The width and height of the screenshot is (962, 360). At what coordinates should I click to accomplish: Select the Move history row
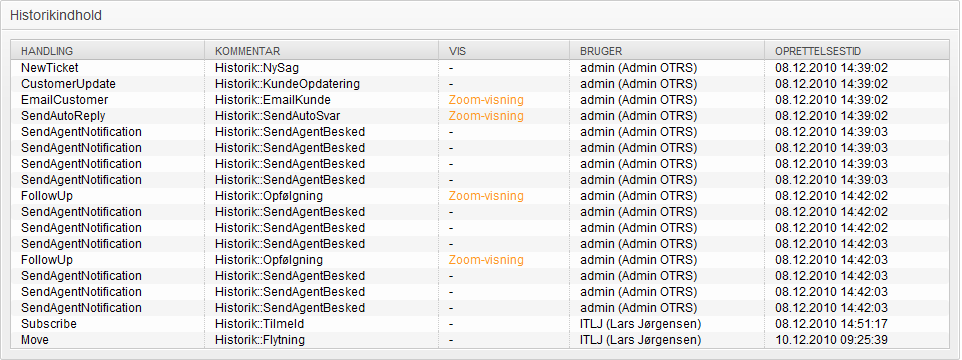480,339
